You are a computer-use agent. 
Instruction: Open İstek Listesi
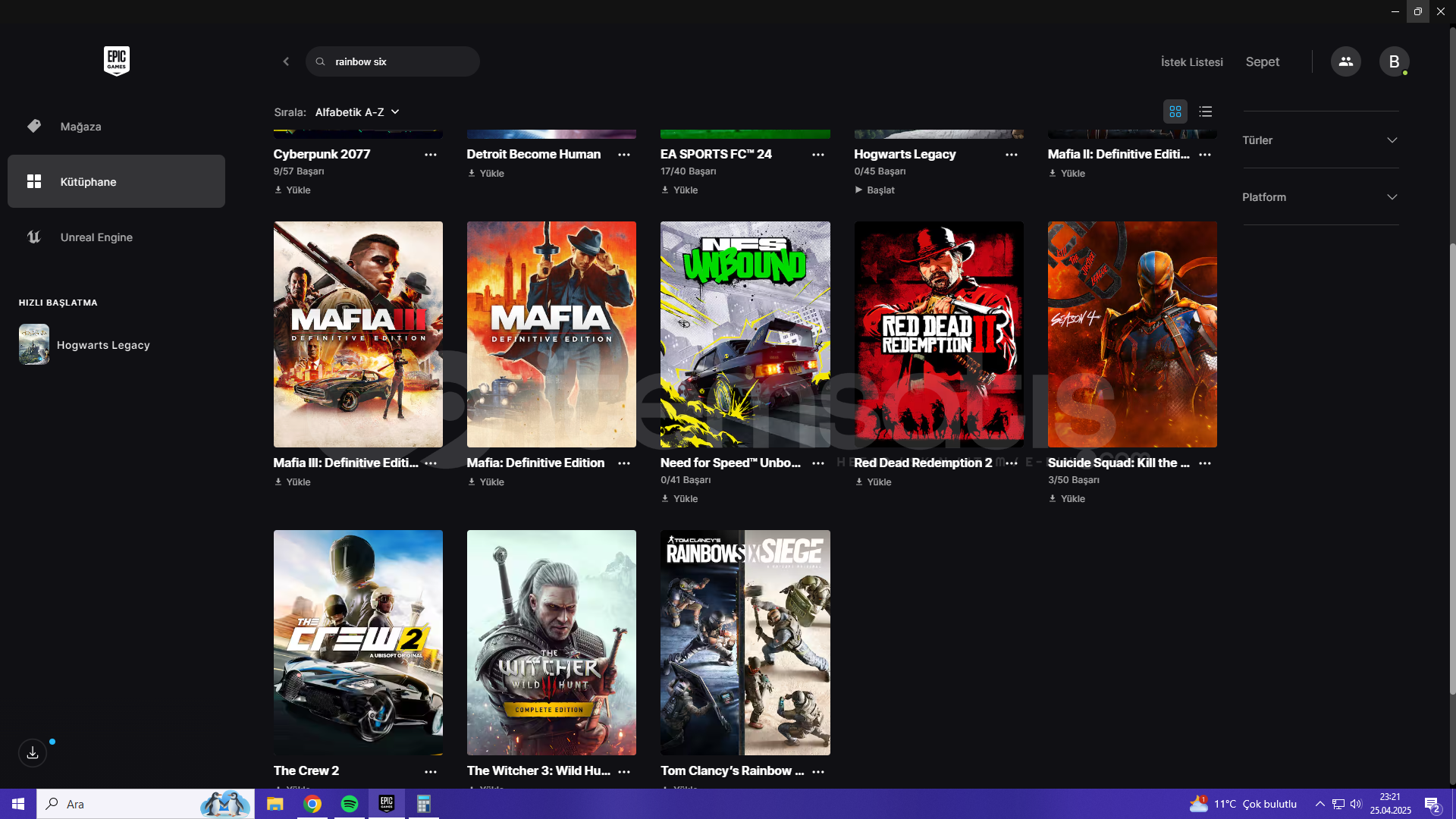[x=1191, y=62]
